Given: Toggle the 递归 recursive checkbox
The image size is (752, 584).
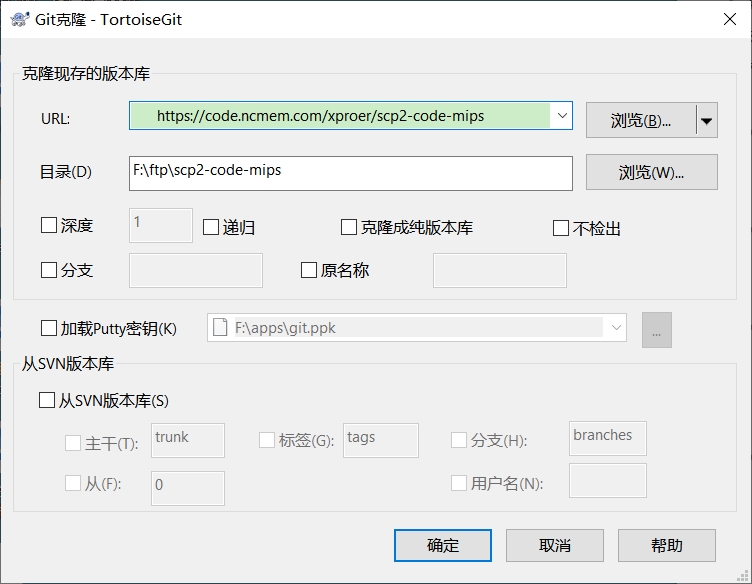Looking at the screenshot, I should (x=211, y=227).
